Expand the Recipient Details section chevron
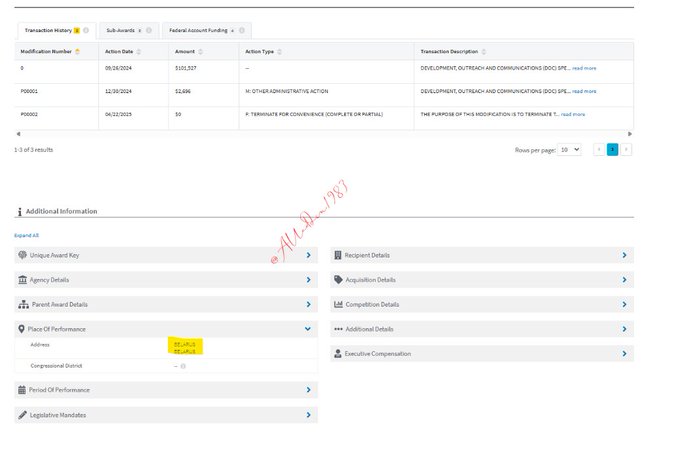 tap(624, 255)
